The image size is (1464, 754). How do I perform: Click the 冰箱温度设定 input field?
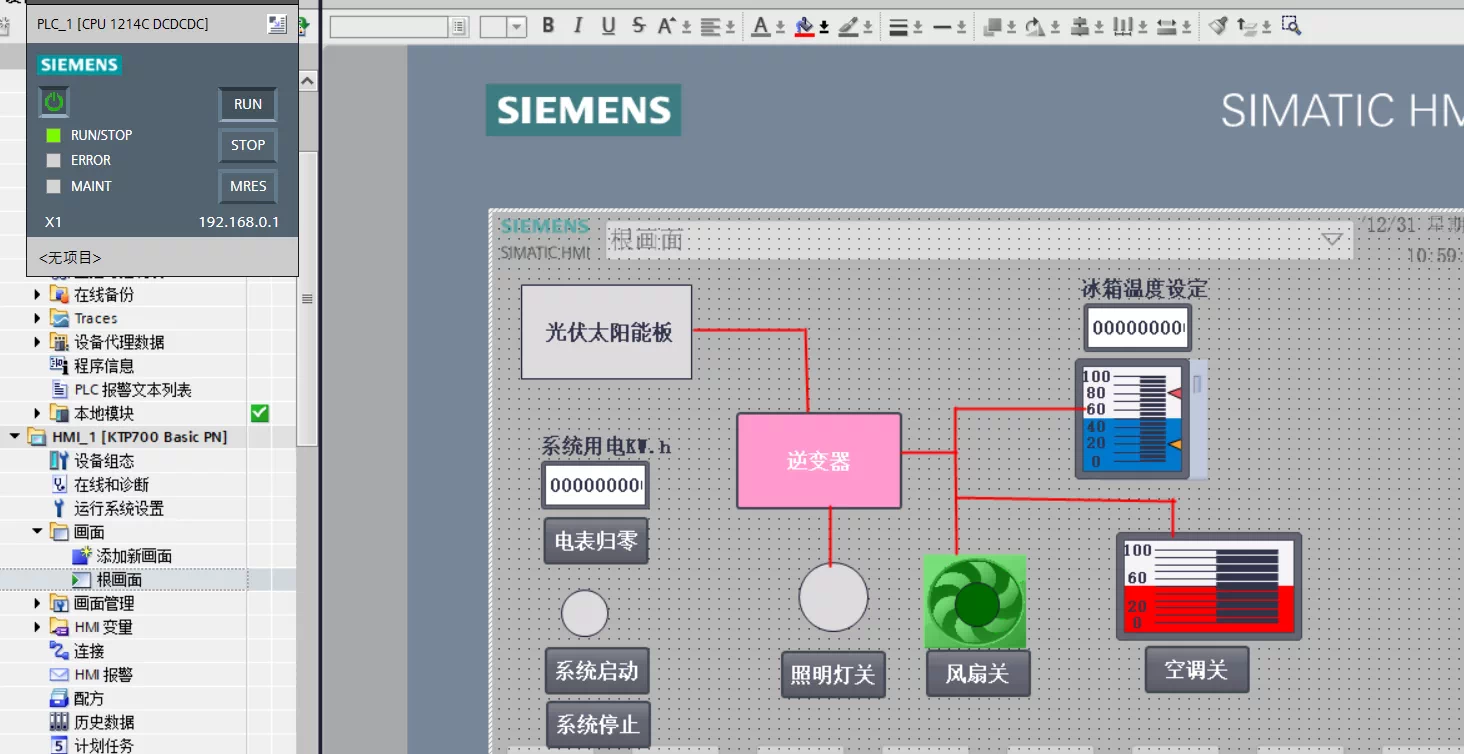[x=1138, y=328]
